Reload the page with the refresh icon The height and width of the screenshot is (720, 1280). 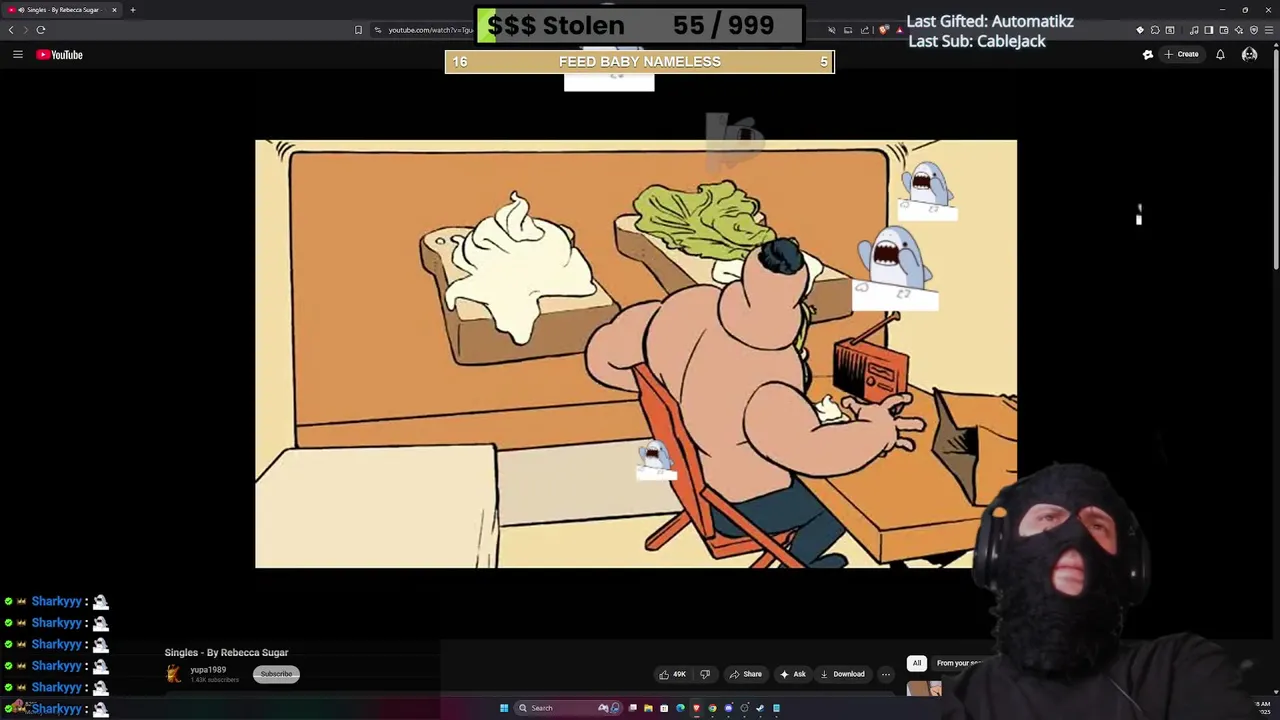pos(41,30)
